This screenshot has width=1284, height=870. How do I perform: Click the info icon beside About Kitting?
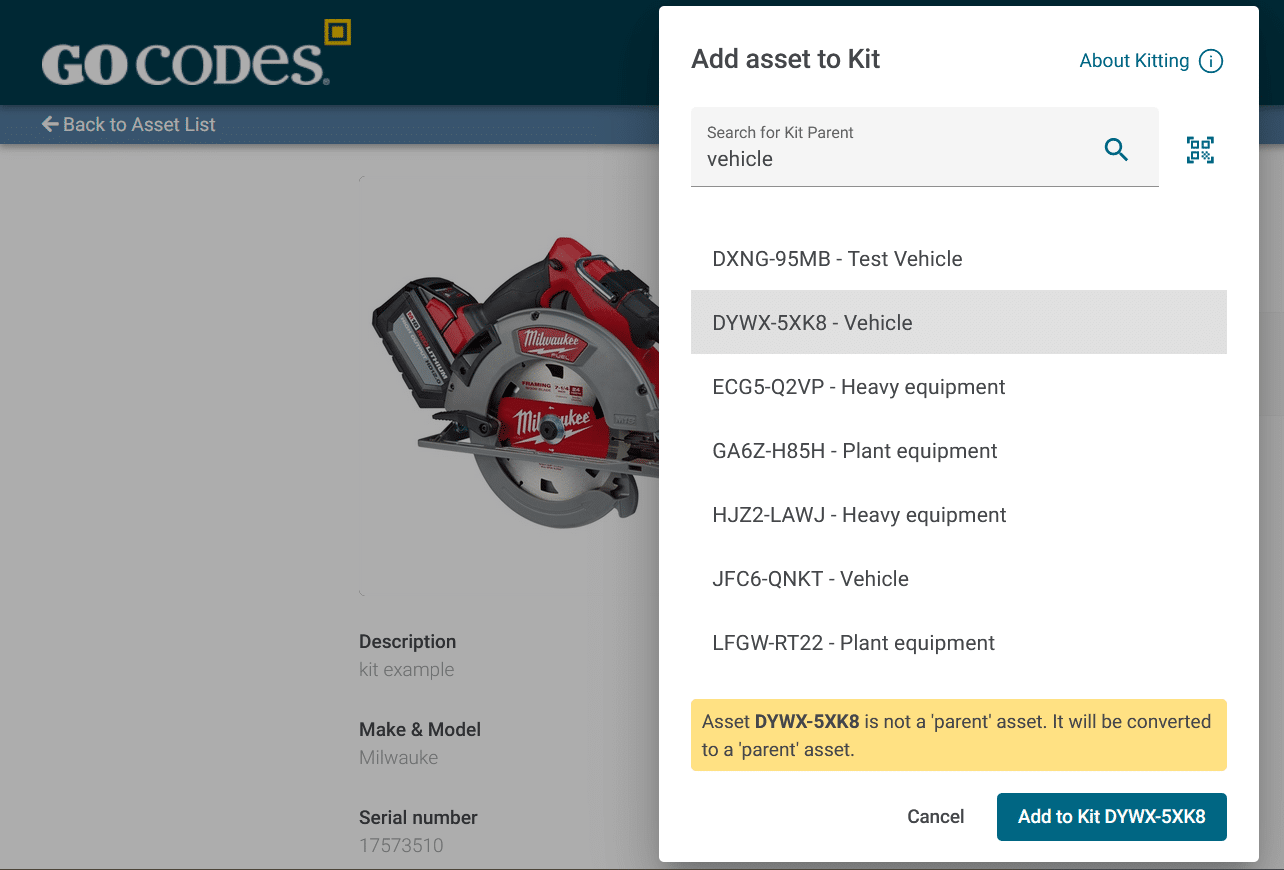click(1211, 61)
